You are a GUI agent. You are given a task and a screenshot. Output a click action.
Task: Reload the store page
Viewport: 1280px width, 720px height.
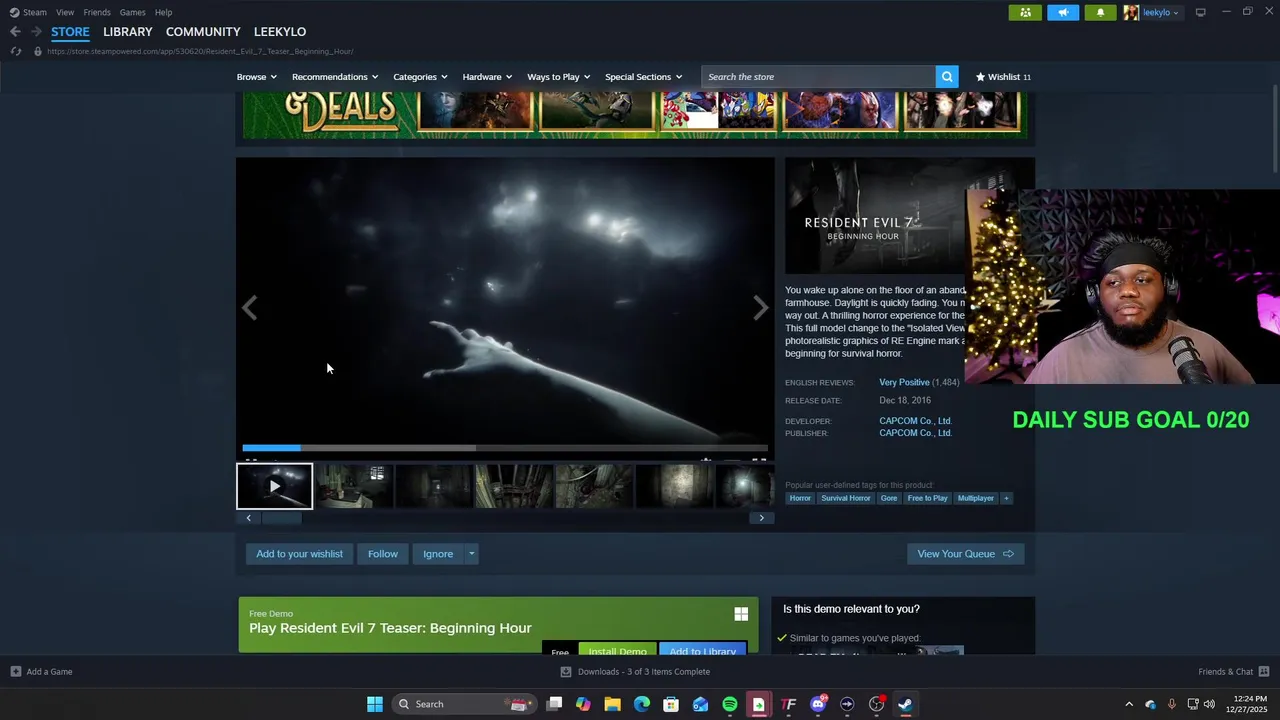point(16,51)
